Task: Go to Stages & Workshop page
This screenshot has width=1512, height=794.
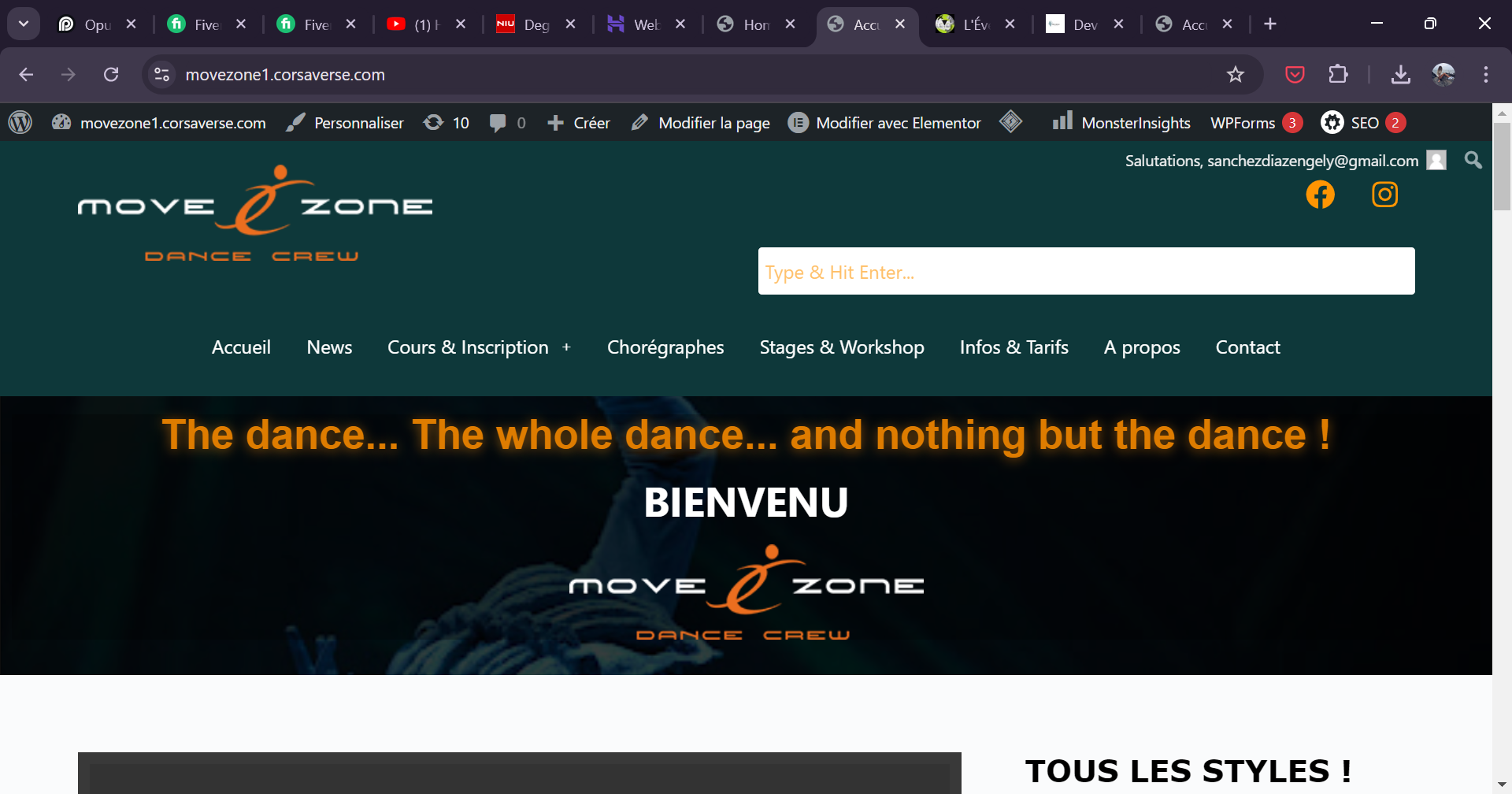Action: click(841, 347)
